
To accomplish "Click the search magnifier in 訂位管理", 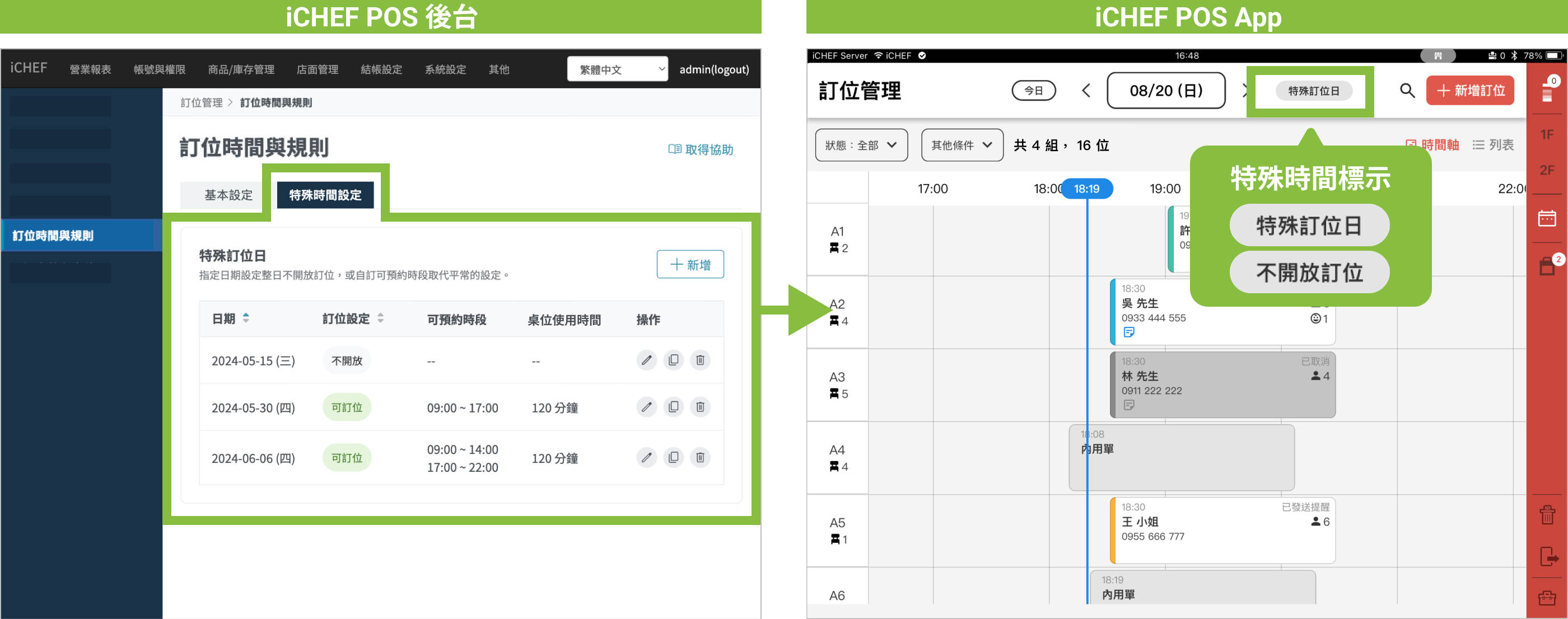I will tap(1407, 91).
